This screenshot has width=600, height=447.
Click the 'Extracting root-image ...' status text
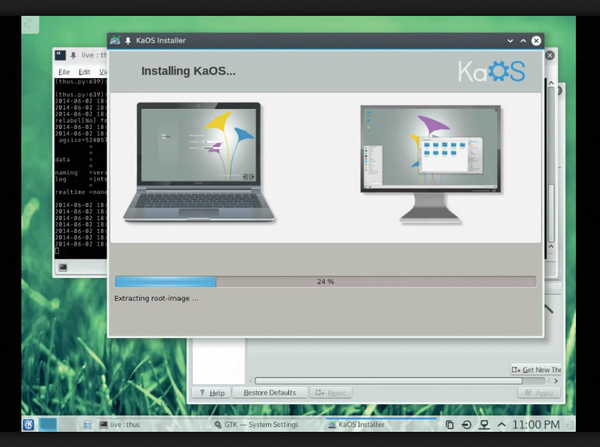point(156,299)
